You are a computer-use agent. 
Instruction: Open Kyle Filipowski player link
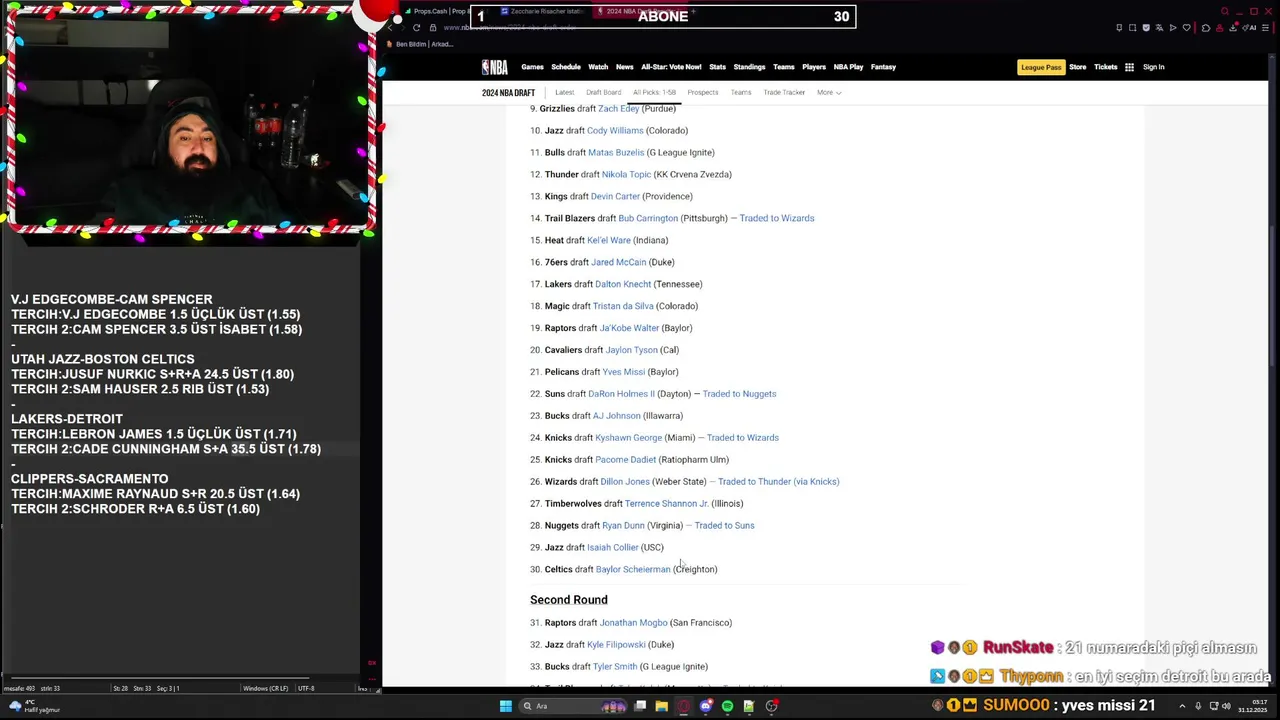click(x=617, y=645)
